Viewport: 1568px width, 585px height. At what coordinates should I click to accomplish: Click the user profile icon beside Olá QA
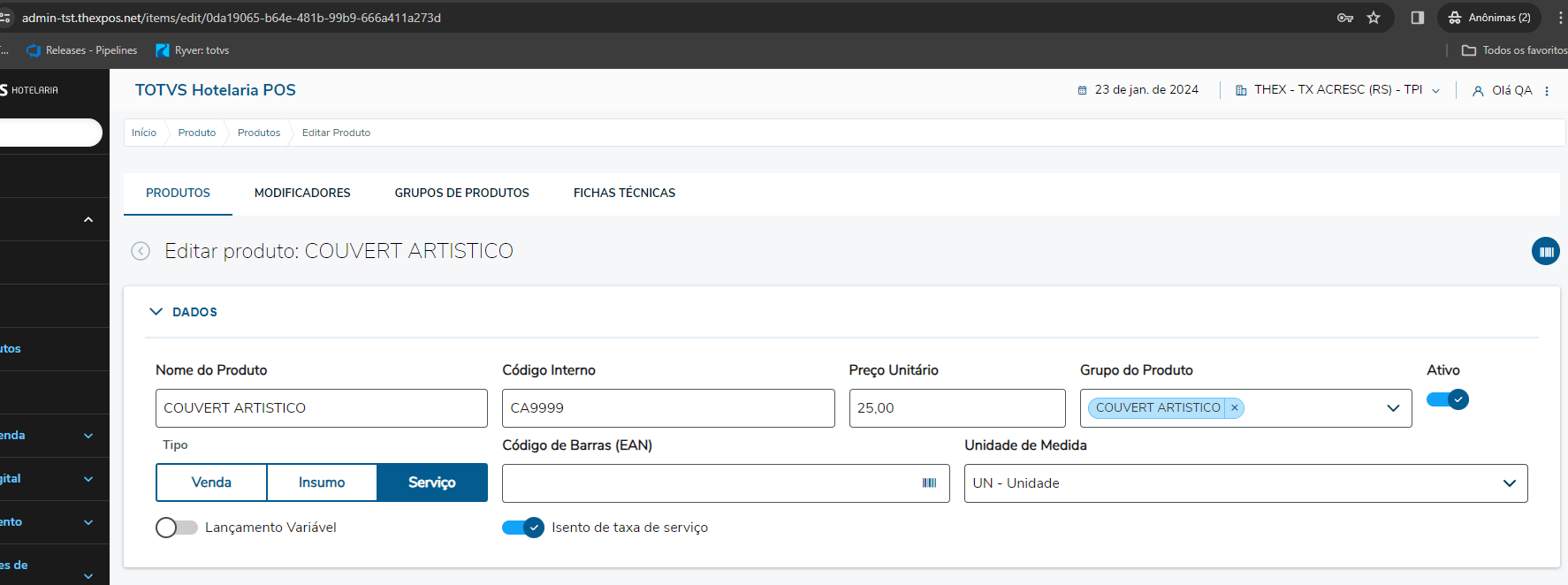tap(1478, 91)
